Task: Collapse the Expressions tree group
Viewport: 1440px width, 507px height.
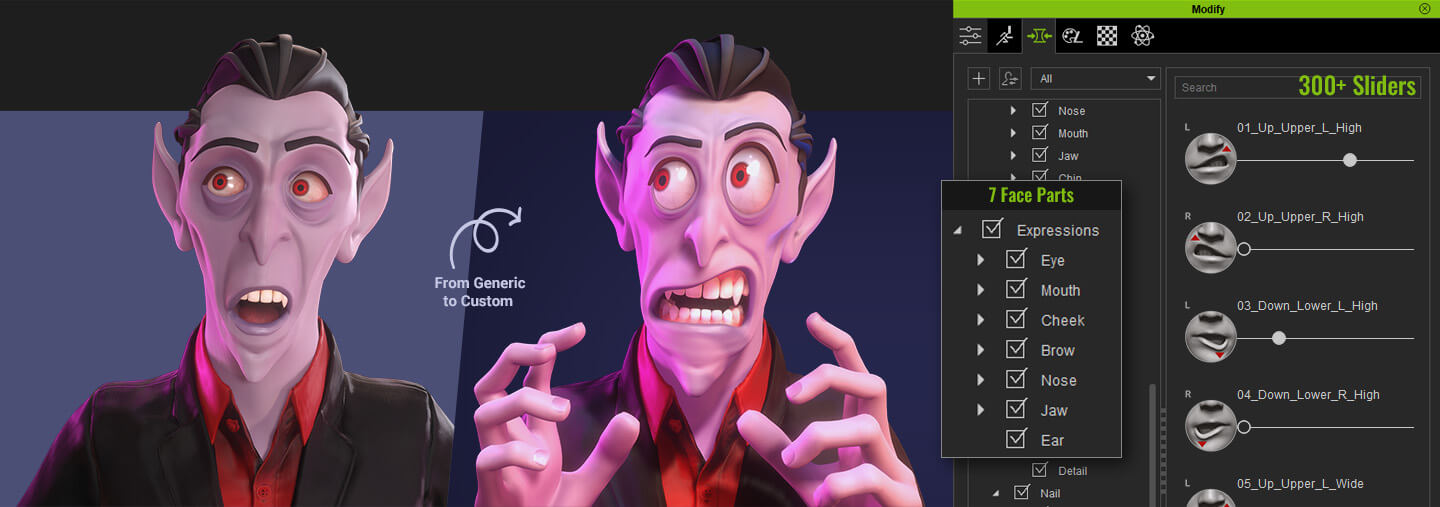Action: (958, 230)
